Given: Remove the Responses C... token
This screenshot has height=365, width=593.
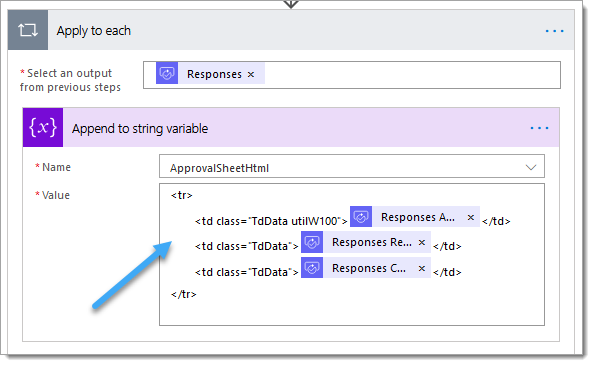Looking at the screenshot, I should pyautogui.click(x=422, y=269).
